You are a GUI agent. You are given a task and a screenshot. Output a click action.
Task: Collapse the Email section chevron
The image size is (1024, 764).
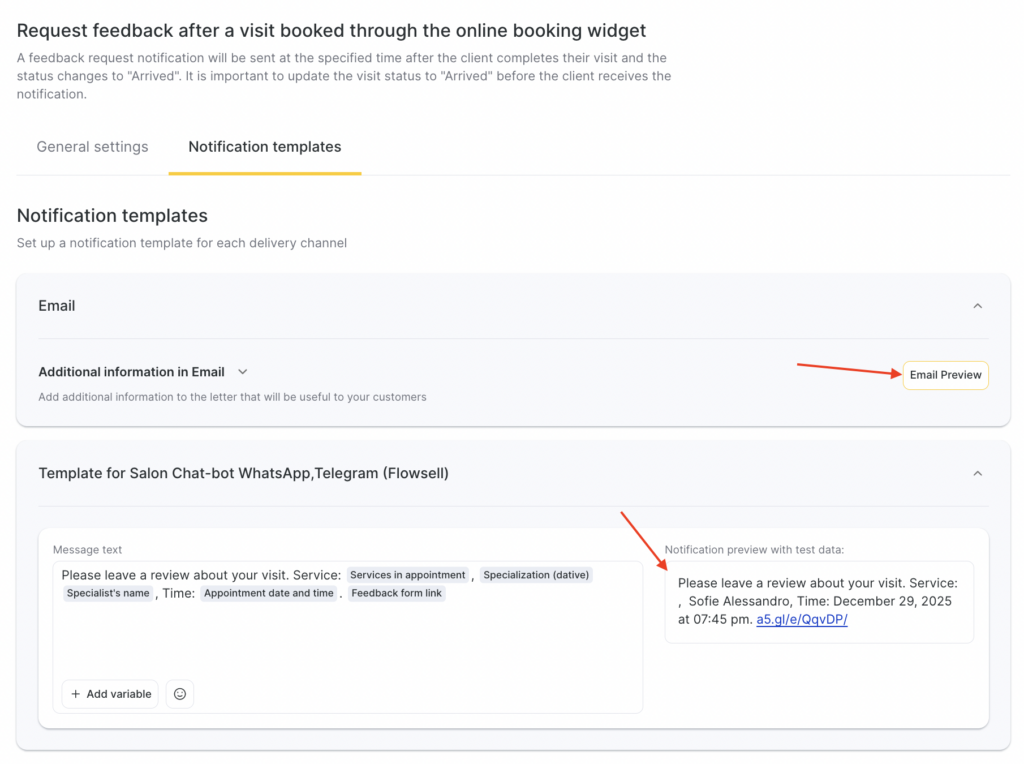click(977, 306)
